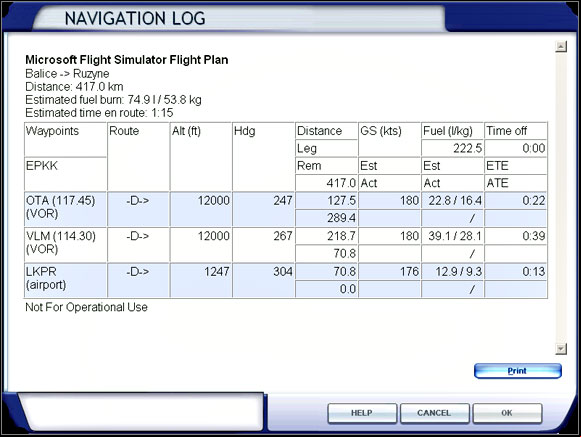
Task: Select the EPKK waypoint cell
Action: 66,174
